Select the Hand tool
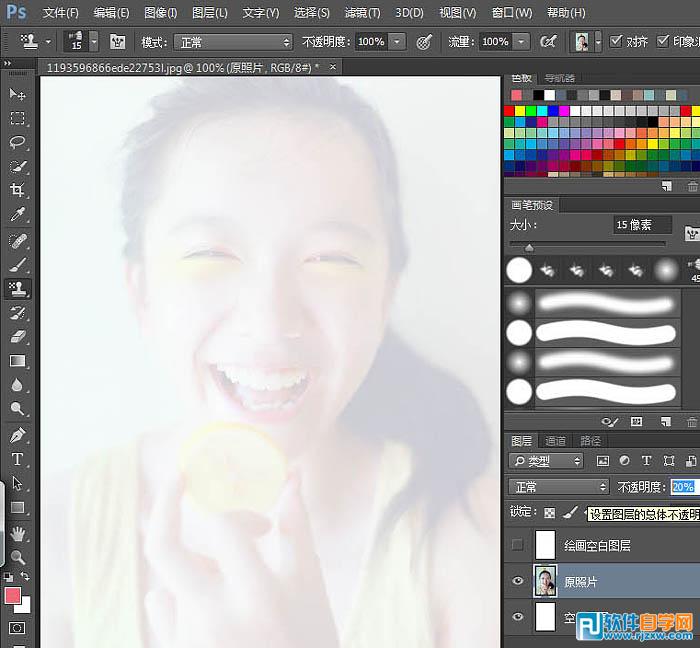The width and height of the screenshot is (700, 648). pos(17,533)
